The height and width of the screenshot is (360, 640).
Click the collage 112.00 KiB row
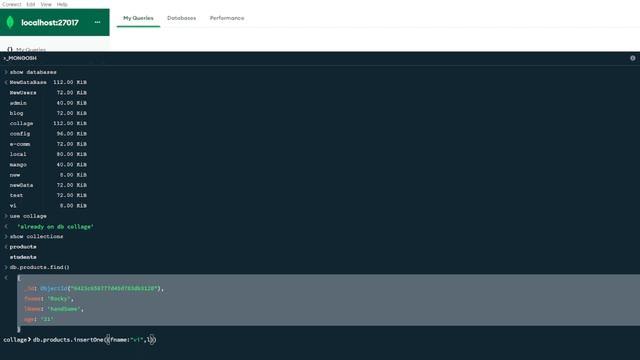pyautogui.click(x=48, y=123)
